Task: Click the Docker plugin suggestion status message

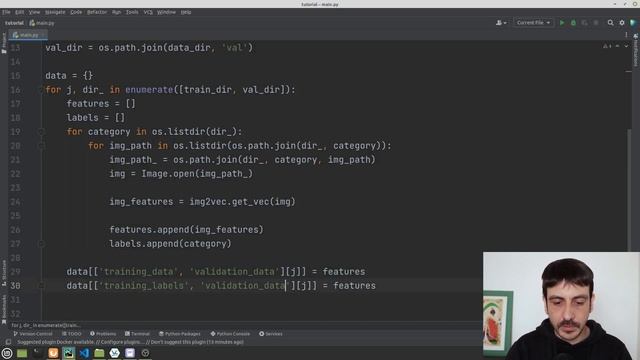Action: (x=130, y=342)
